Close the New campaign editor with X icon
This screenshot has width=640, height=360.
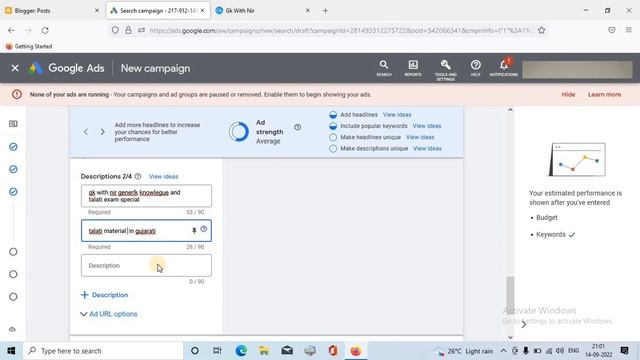(15, 68)
